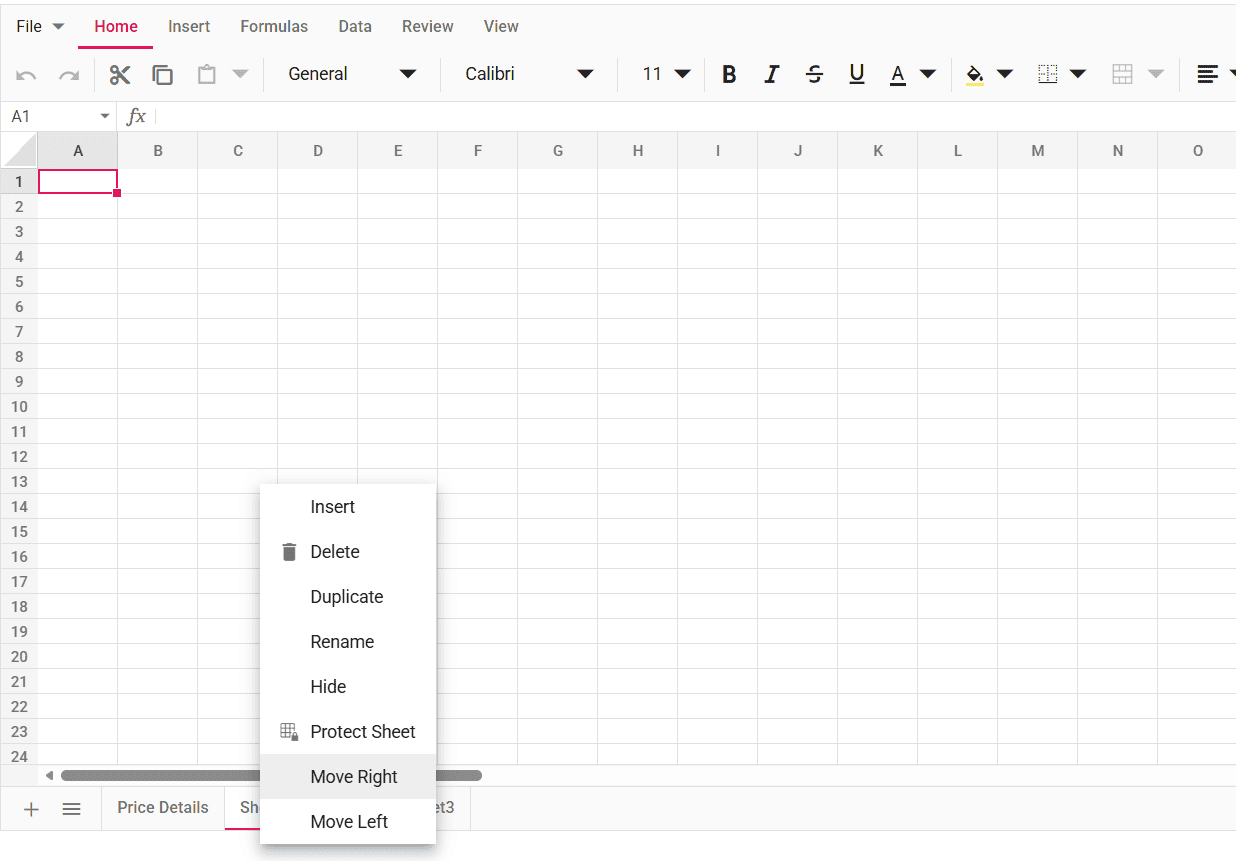Choose Hide from the context menu
This screenshot has height=861, width=1236.
(348, 687)
